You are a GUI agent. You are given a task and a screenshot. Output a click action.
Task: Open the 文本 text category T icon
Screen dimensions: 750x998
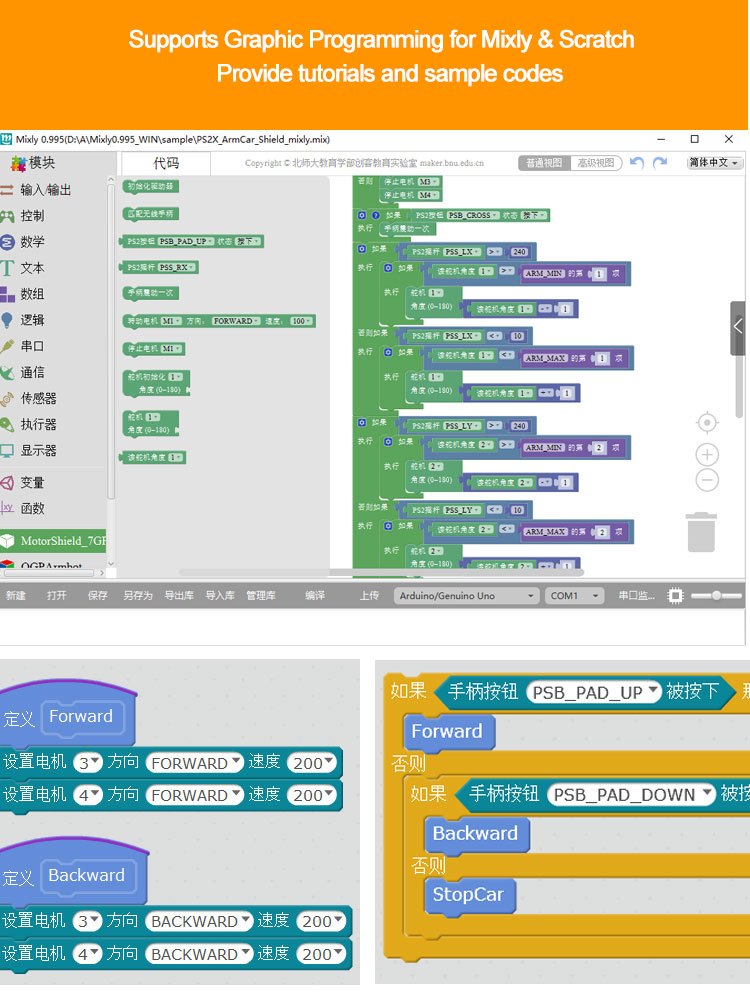tap(7, 268)
